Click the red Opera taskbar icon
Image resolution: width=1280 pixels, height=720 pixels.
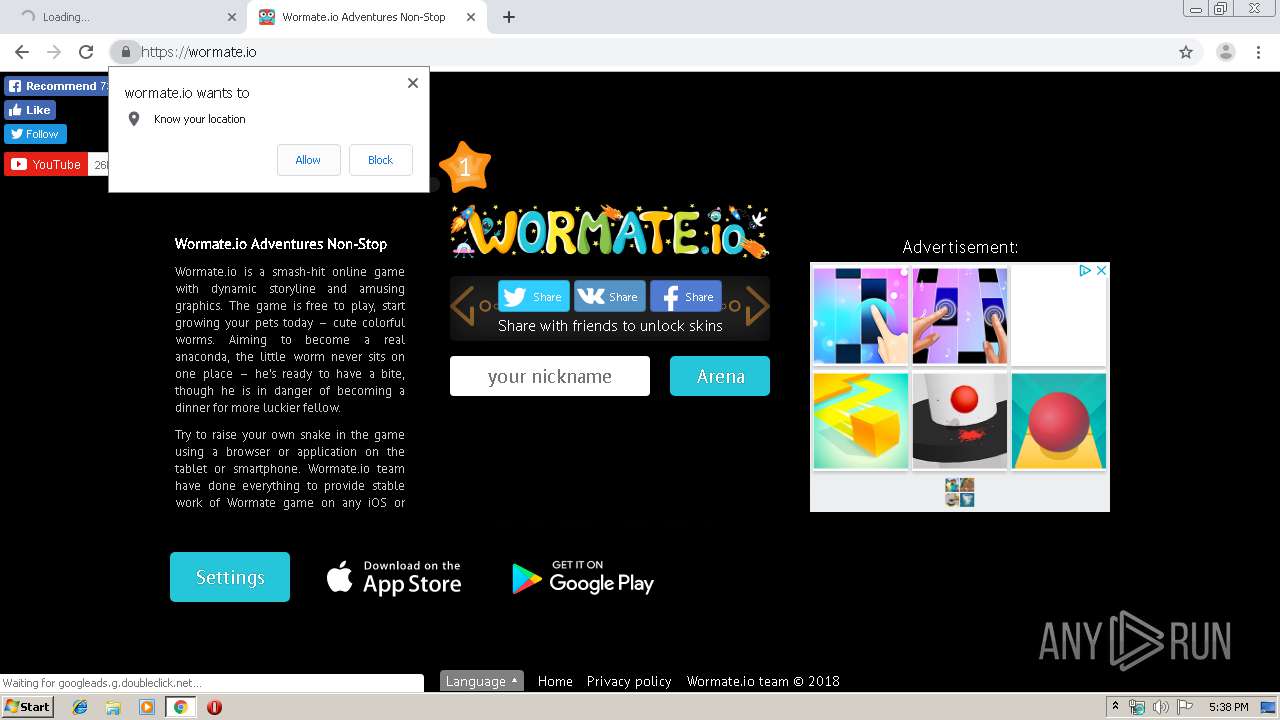[214, 707]
